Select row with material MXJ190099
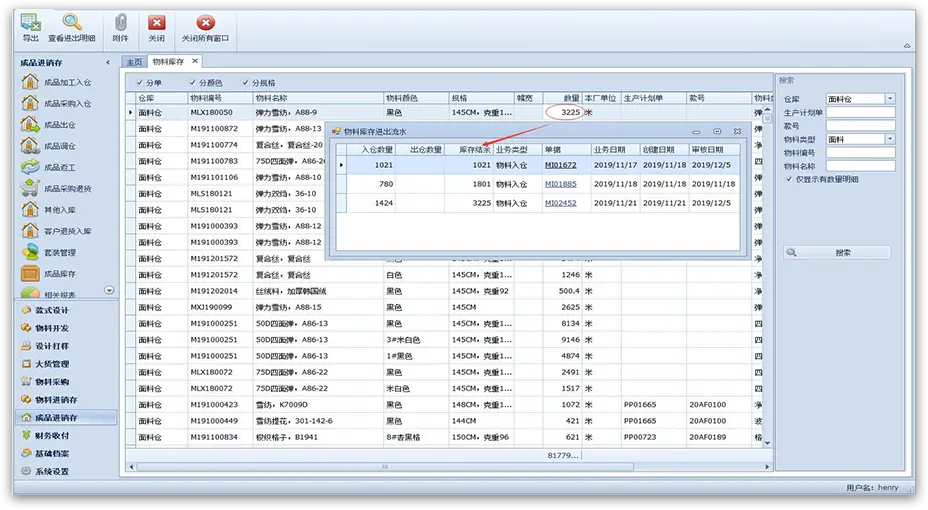 coord(444,308)
